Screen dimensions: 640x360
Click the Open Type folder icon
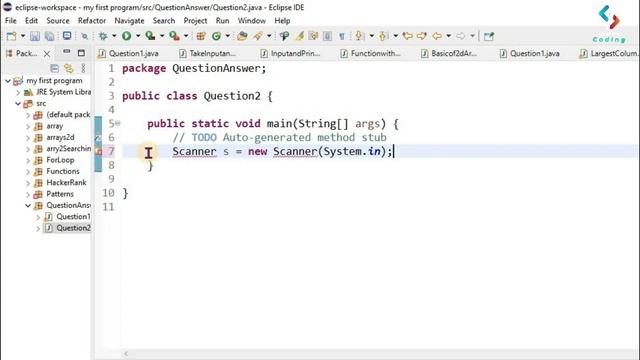(242, 36)
